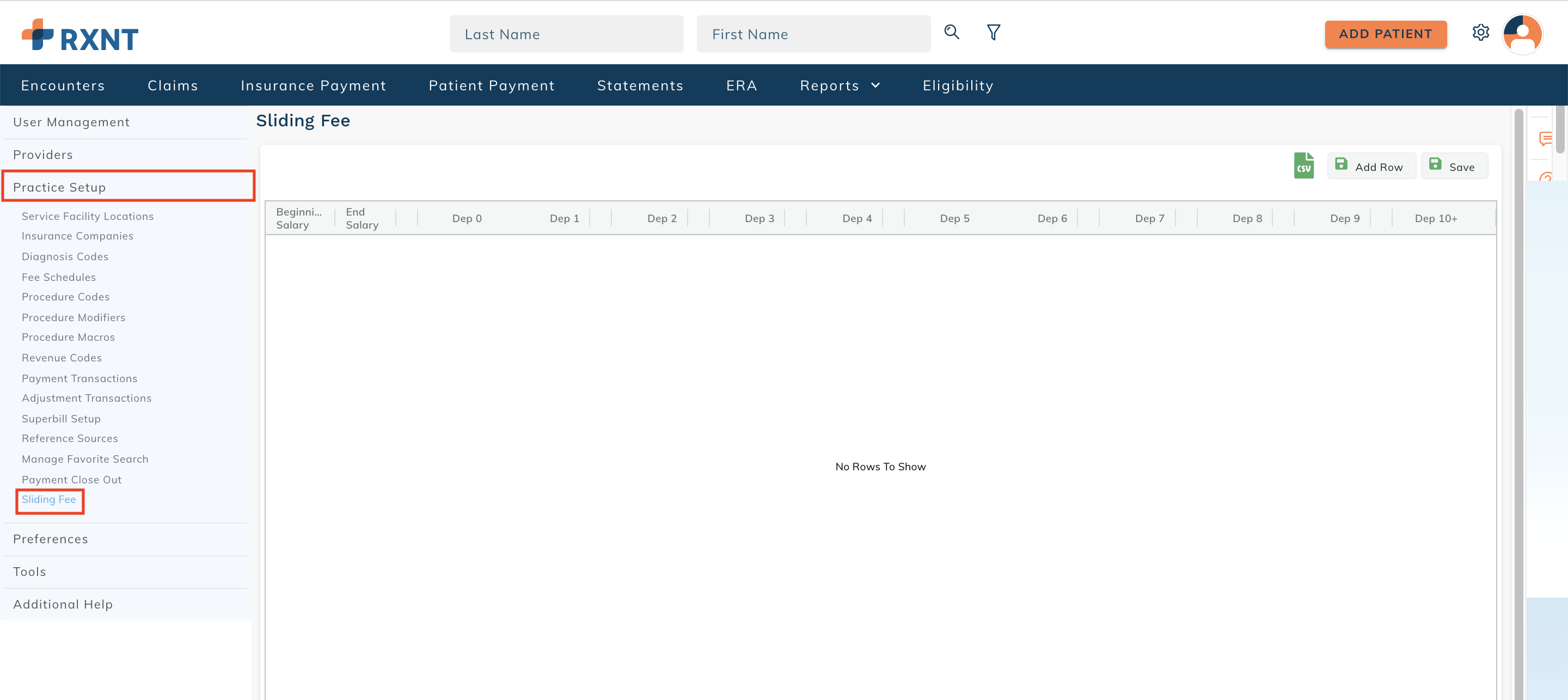
Task: Focus the First Name search field
Action: [x=813, y=34]
